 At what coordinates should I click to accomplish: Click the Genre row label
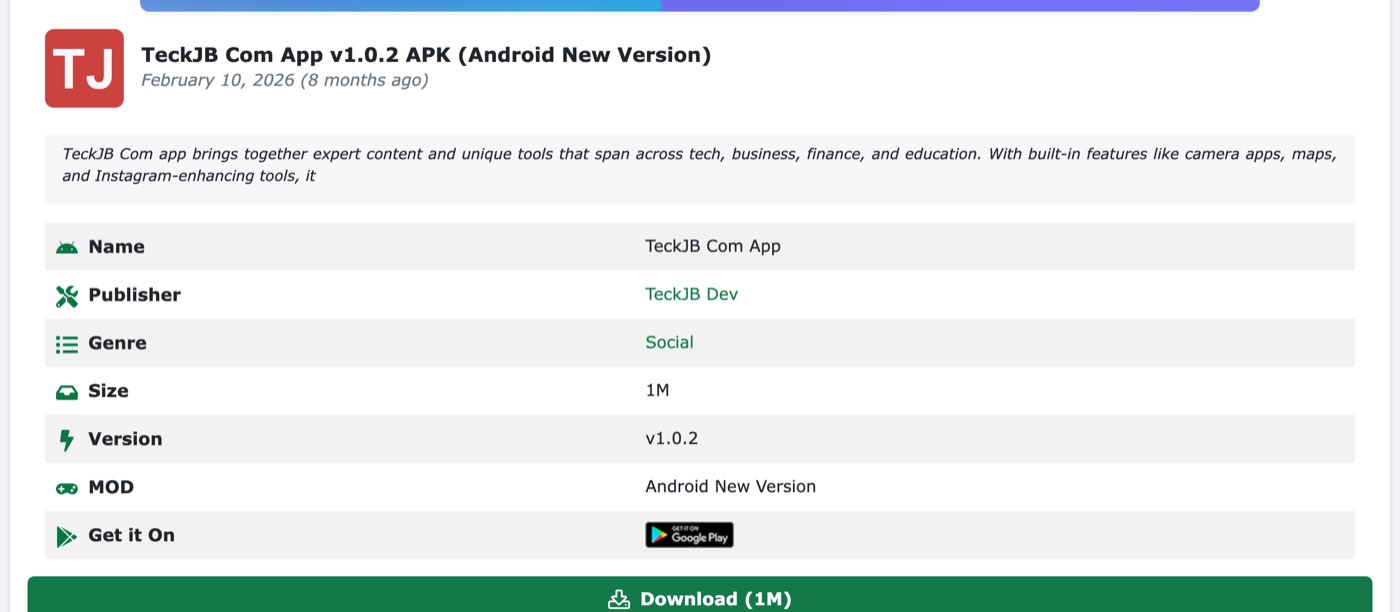117,343
